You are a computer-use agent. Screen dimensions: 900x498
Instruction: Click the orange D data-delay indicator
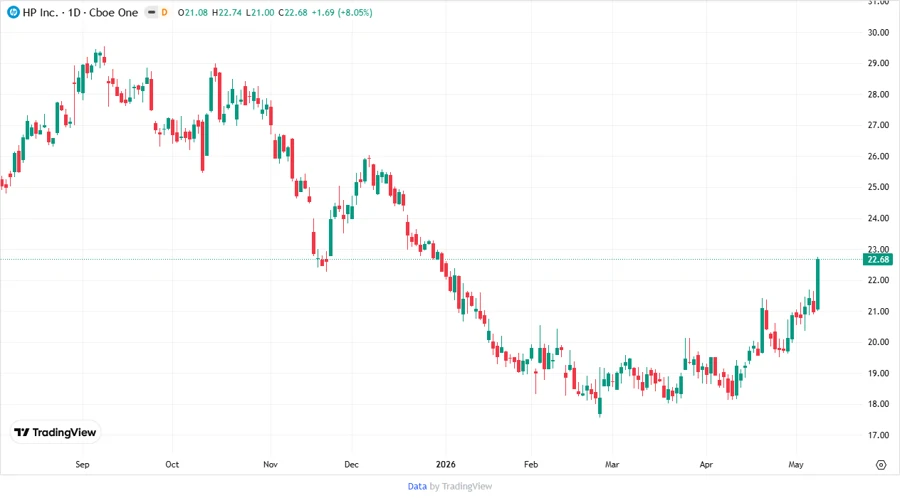pyautogui.click(x=164, y=12)
